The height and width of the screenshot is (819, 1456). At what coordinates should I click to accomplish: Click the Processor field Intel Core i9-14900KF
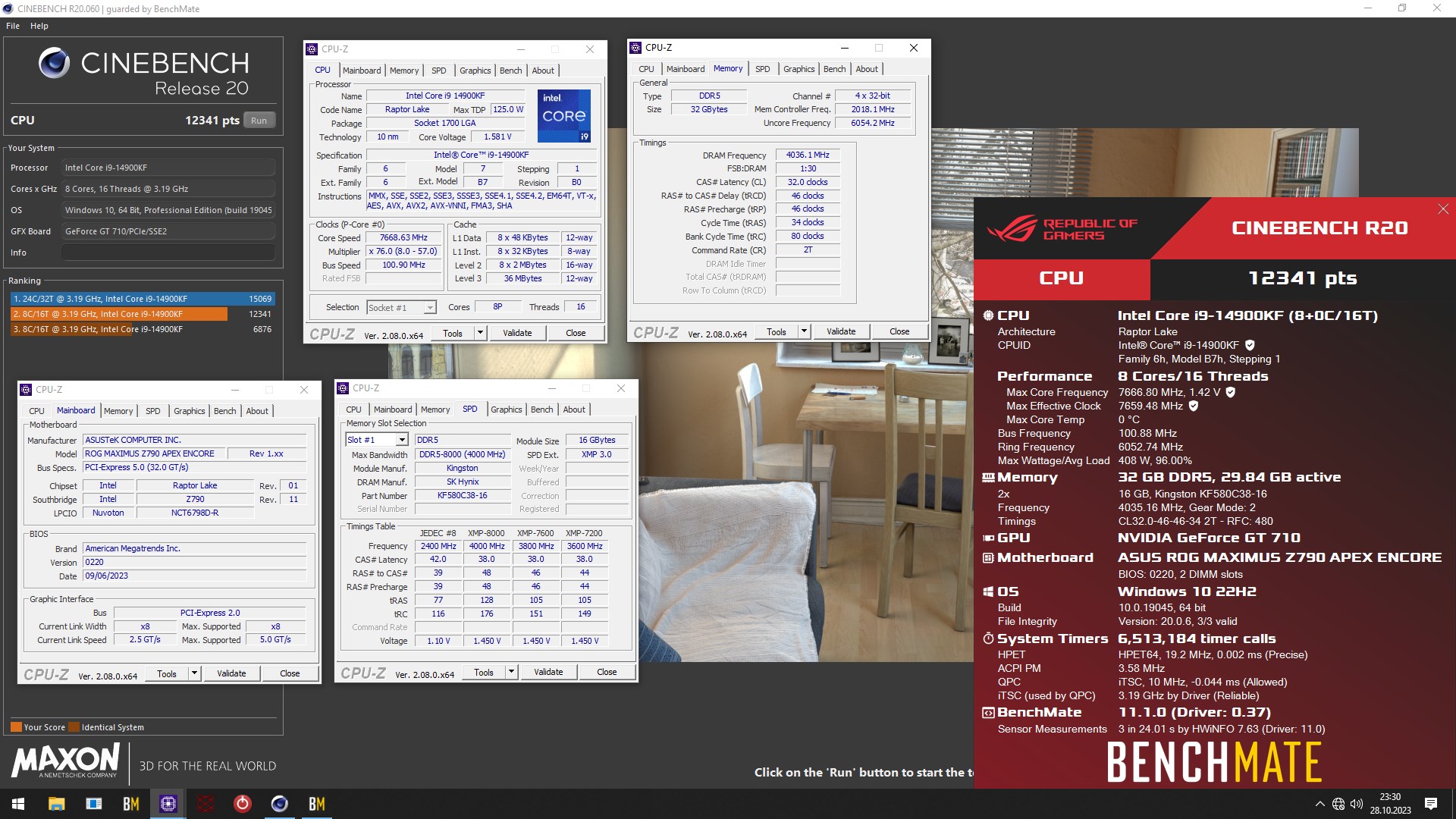click(x=168, y=168)
